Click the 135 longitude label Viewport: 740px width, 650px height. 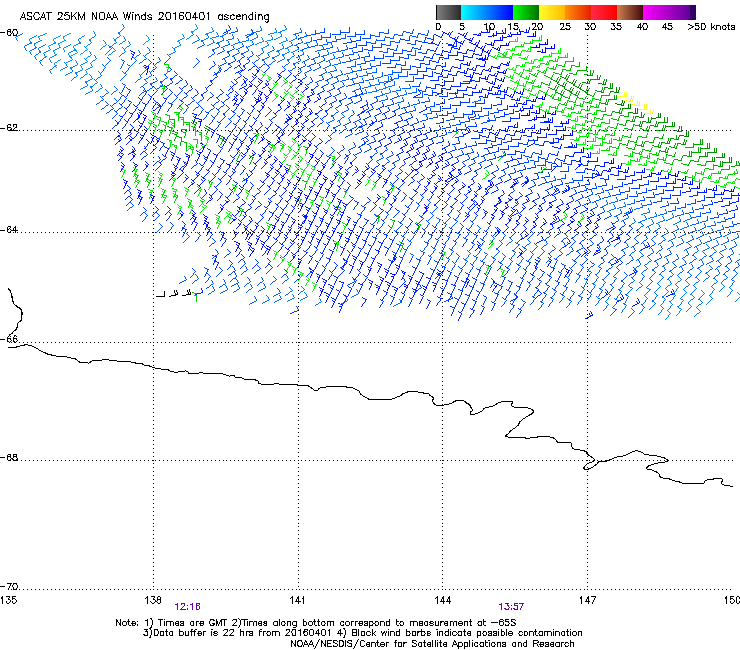(8, 600)
